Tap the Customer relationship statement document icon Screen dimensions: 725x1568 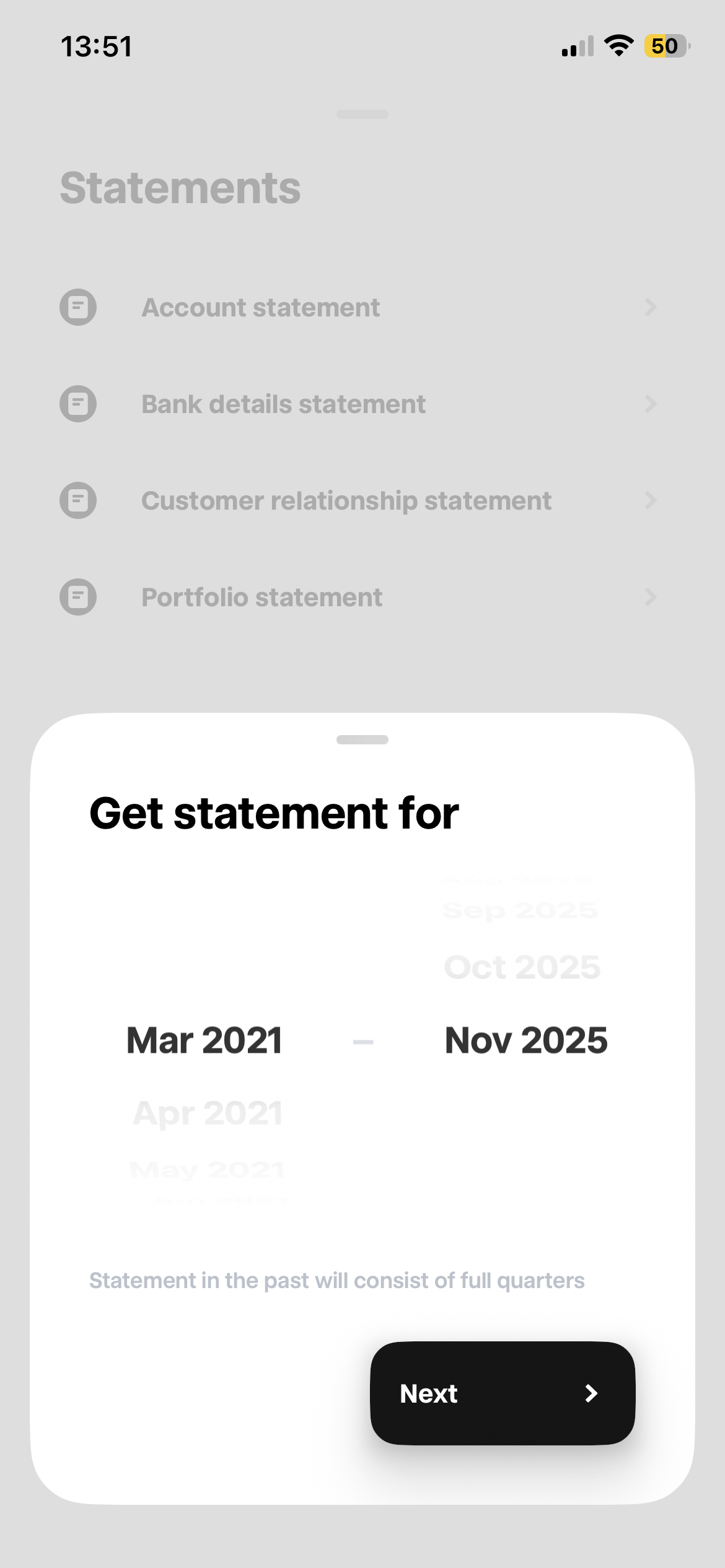(78, 500)
